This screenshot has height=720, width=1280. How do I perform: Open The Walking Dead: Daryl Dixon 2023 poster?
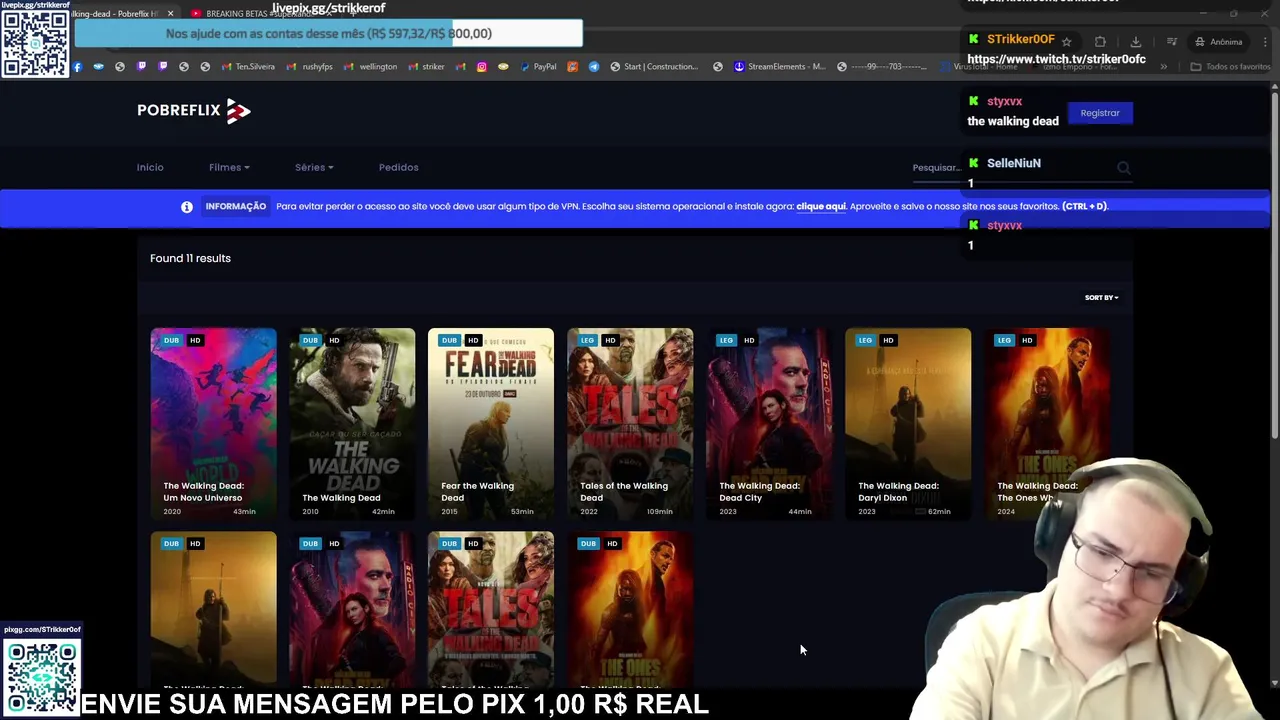click(908, 424)
